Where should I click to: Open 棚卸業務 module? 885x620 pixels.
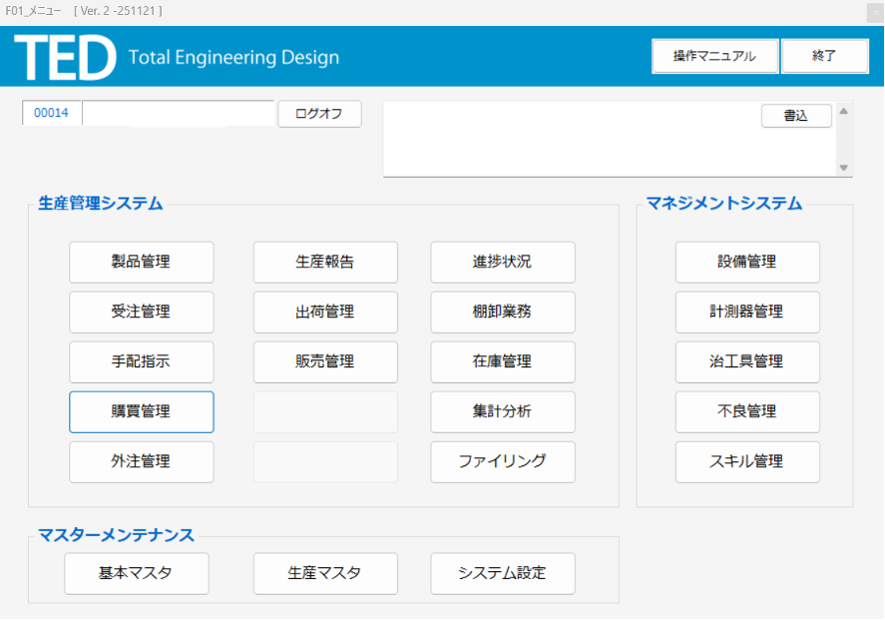coord(502,312)
